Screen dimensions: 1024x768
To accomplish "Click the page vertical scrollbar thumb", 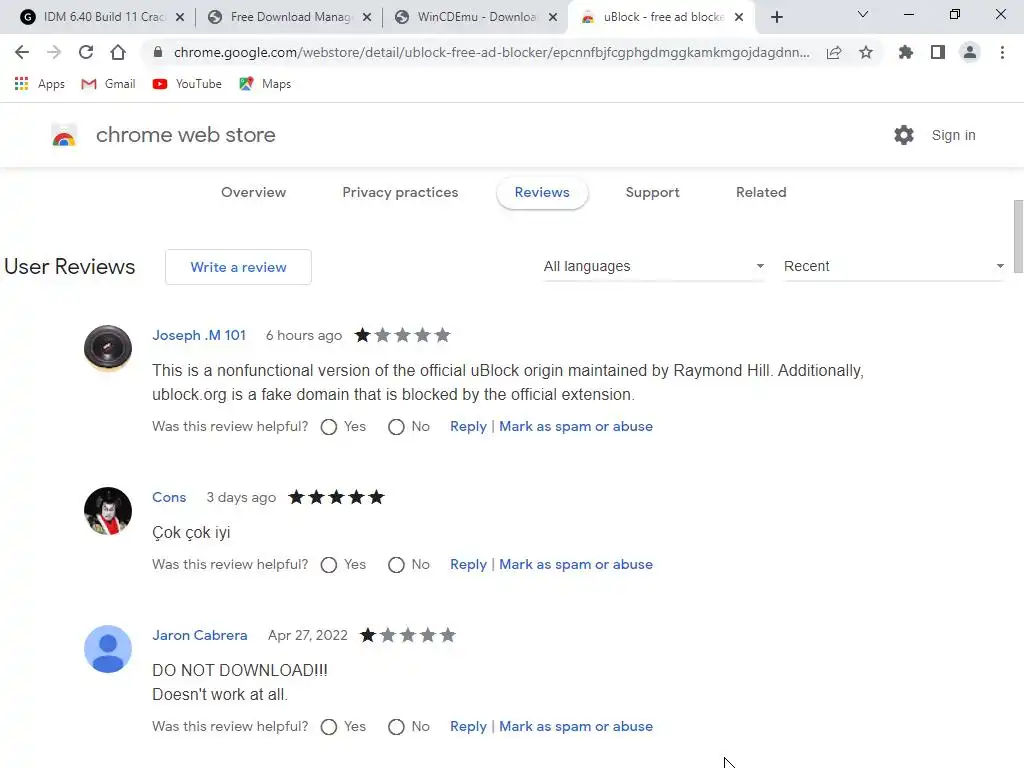I will tap(1018, 236).
